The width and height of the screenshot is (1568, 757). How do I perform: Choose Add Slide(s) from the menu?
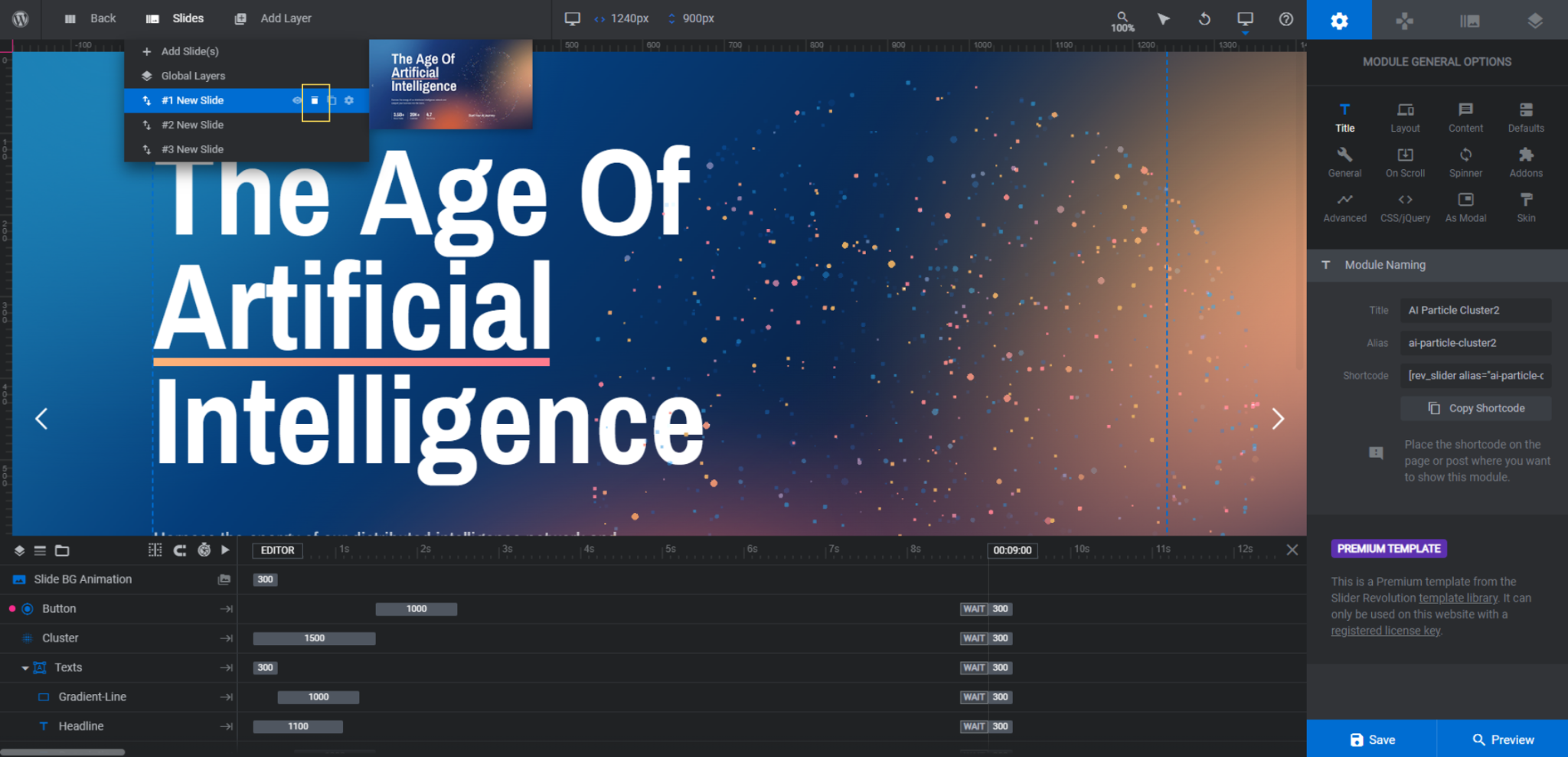(247, 51)
